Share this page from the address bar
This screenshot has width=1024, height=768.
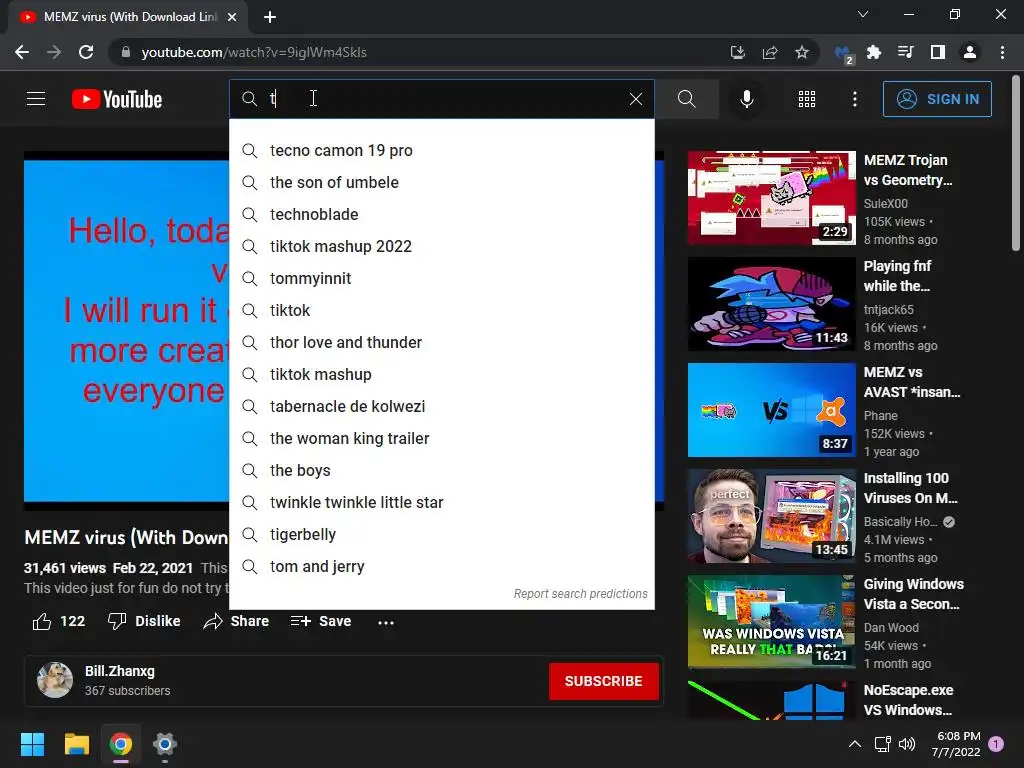pyautogui.click(x=770, y=52)
